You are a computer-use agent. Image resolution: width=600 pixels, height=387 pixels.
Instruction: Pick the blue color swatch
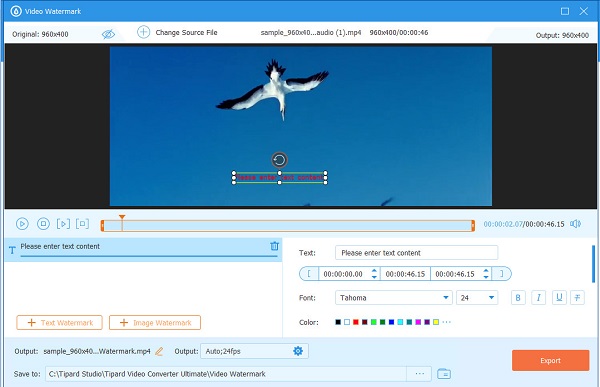[x=391, y=322]
